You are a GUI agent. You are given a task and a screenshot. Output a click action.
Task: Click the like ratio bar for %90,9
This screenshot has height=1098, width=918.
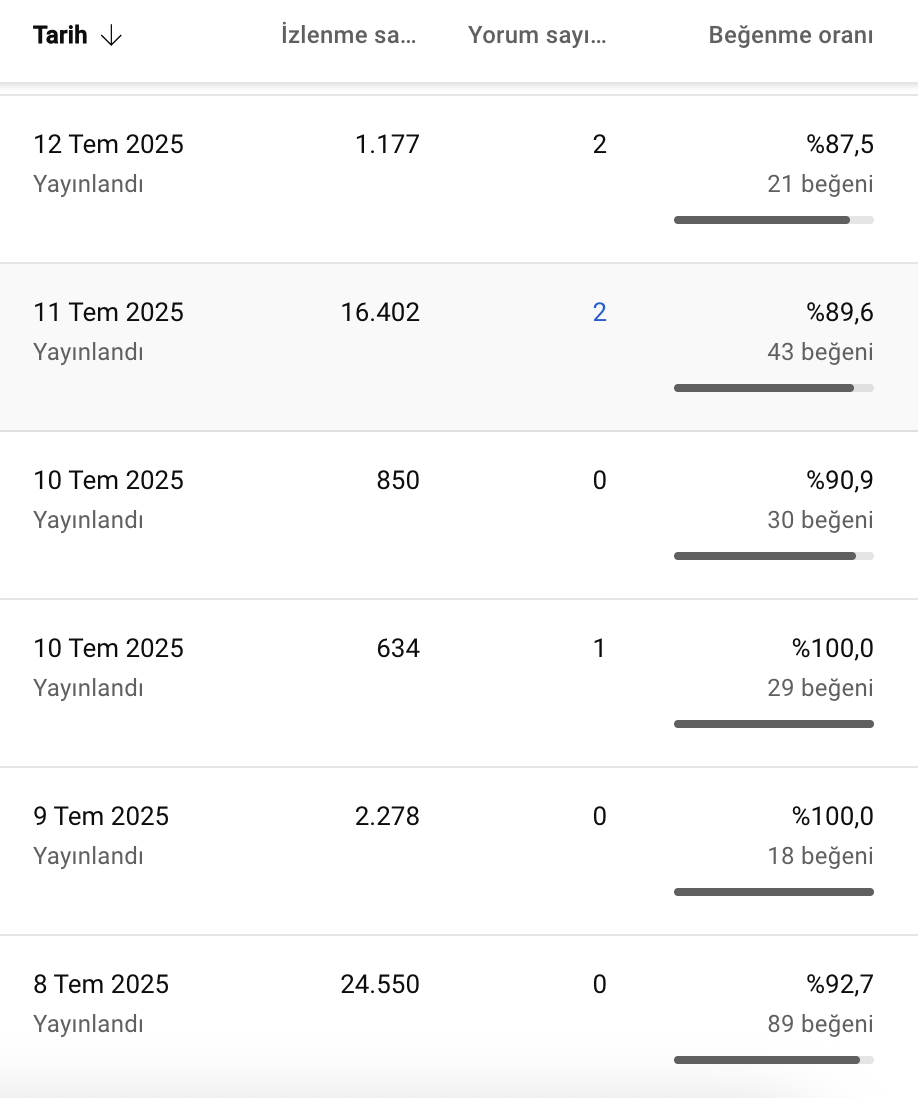tap(774, 556)
